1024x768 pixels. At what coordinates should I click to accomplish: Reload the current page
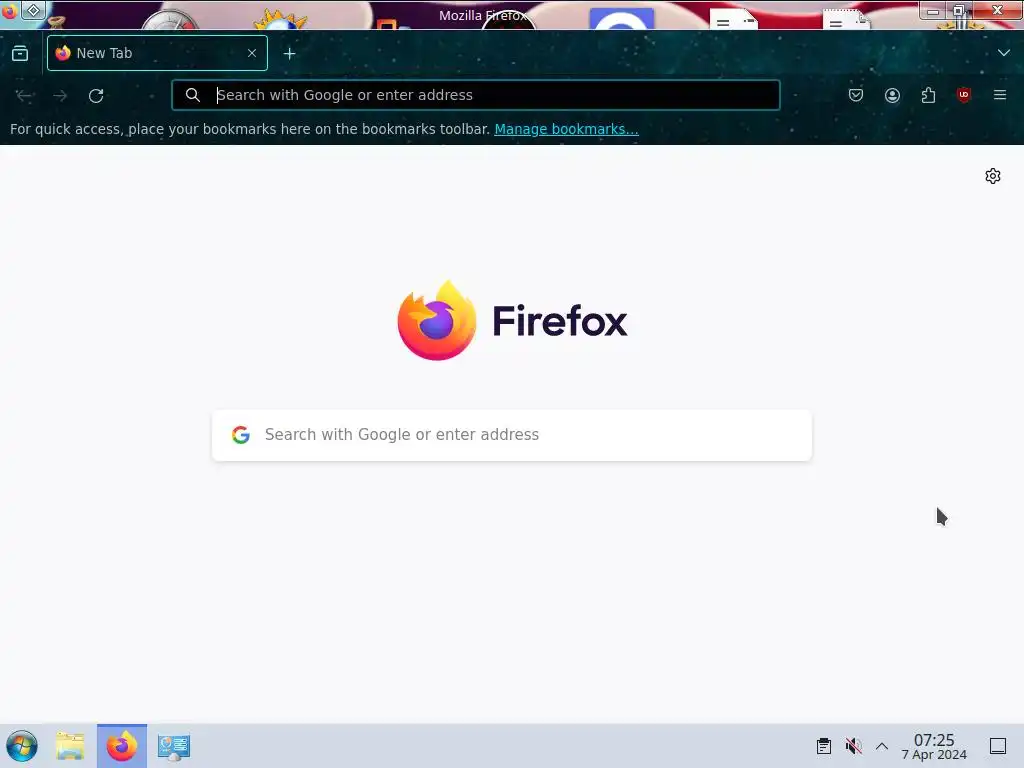(96, 96)
